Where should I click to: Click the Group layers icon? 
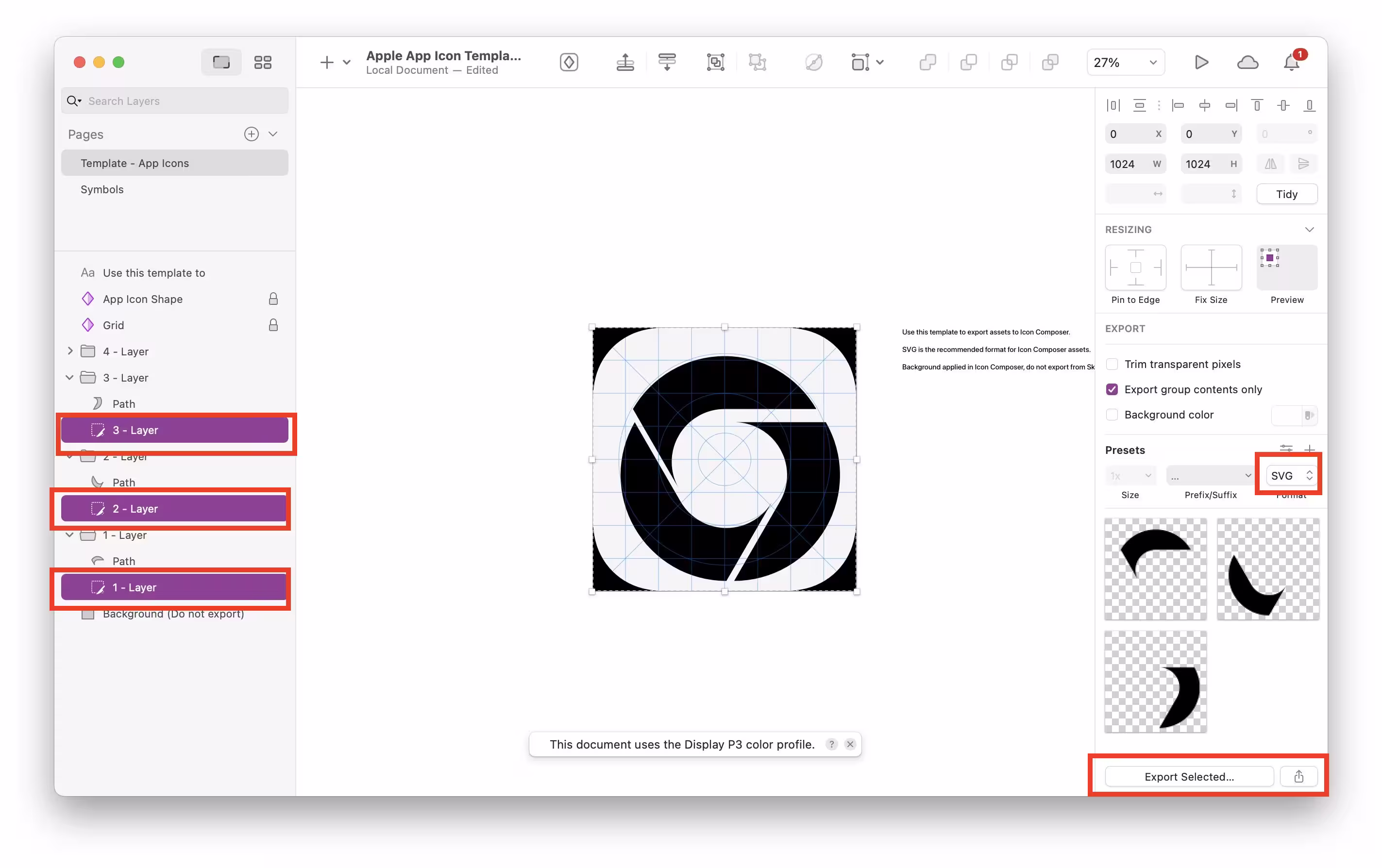(715, 62)
